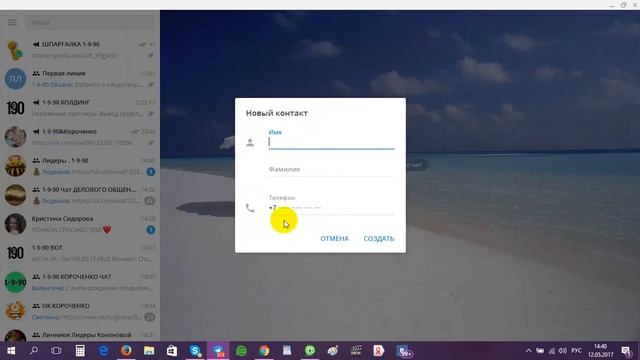Image resolution: width=640 pixels, height=360 pixels.
Task: Click the Last name (Фамилия) field
Action: (331, 169)
